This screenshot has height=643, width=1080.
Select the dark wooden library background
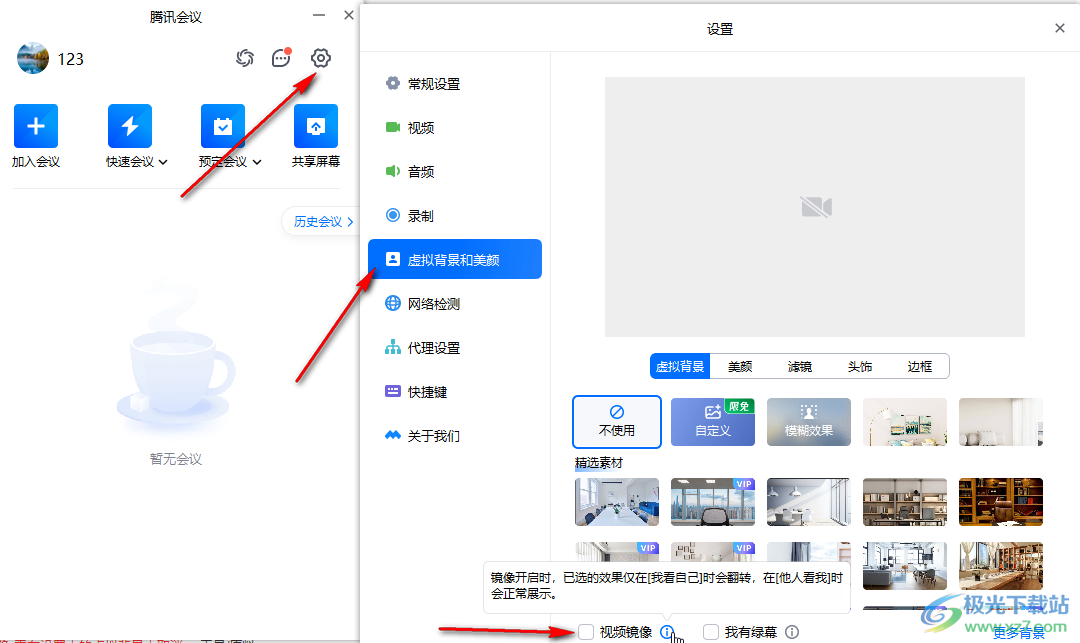click(x=1001, y=502)
